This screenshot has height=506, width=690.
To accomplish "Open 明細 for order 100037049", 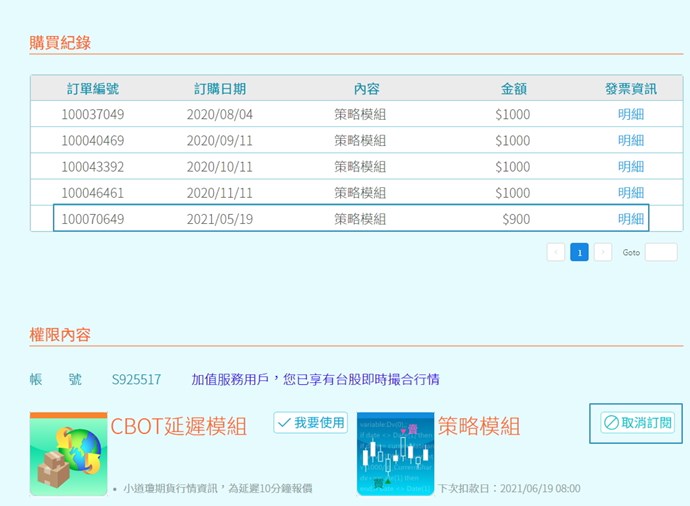I will [x=631, y=114].
